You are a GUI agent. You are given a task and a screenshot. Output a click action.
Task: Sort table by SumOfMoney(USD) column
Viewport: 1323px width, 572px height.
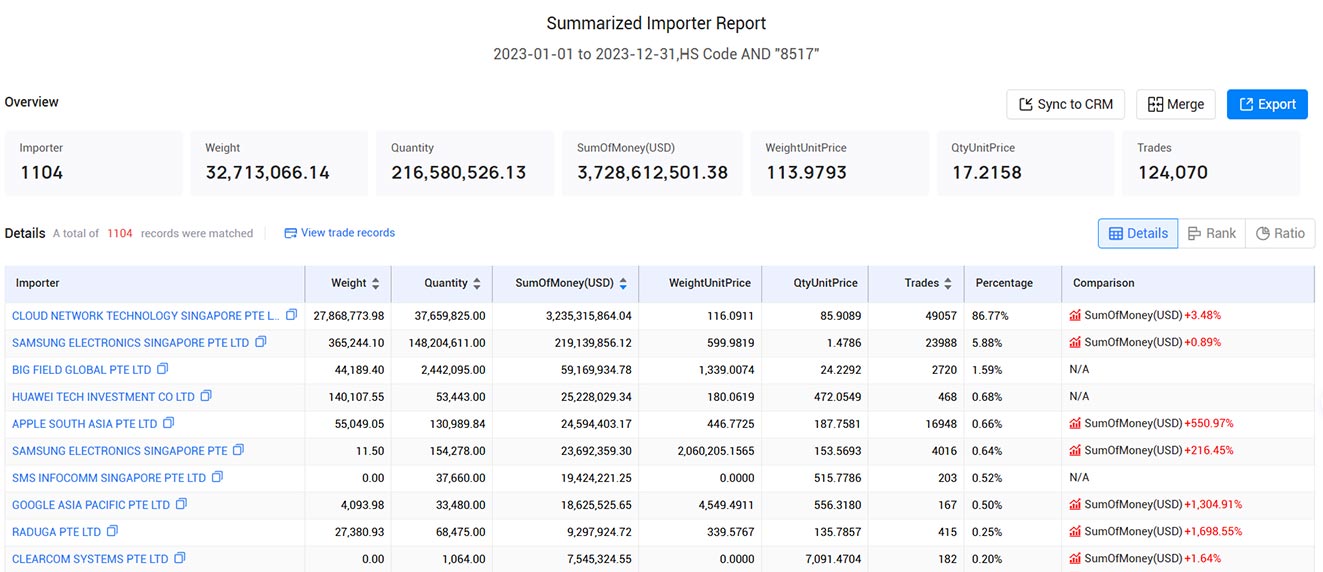(x=623, y=283)
